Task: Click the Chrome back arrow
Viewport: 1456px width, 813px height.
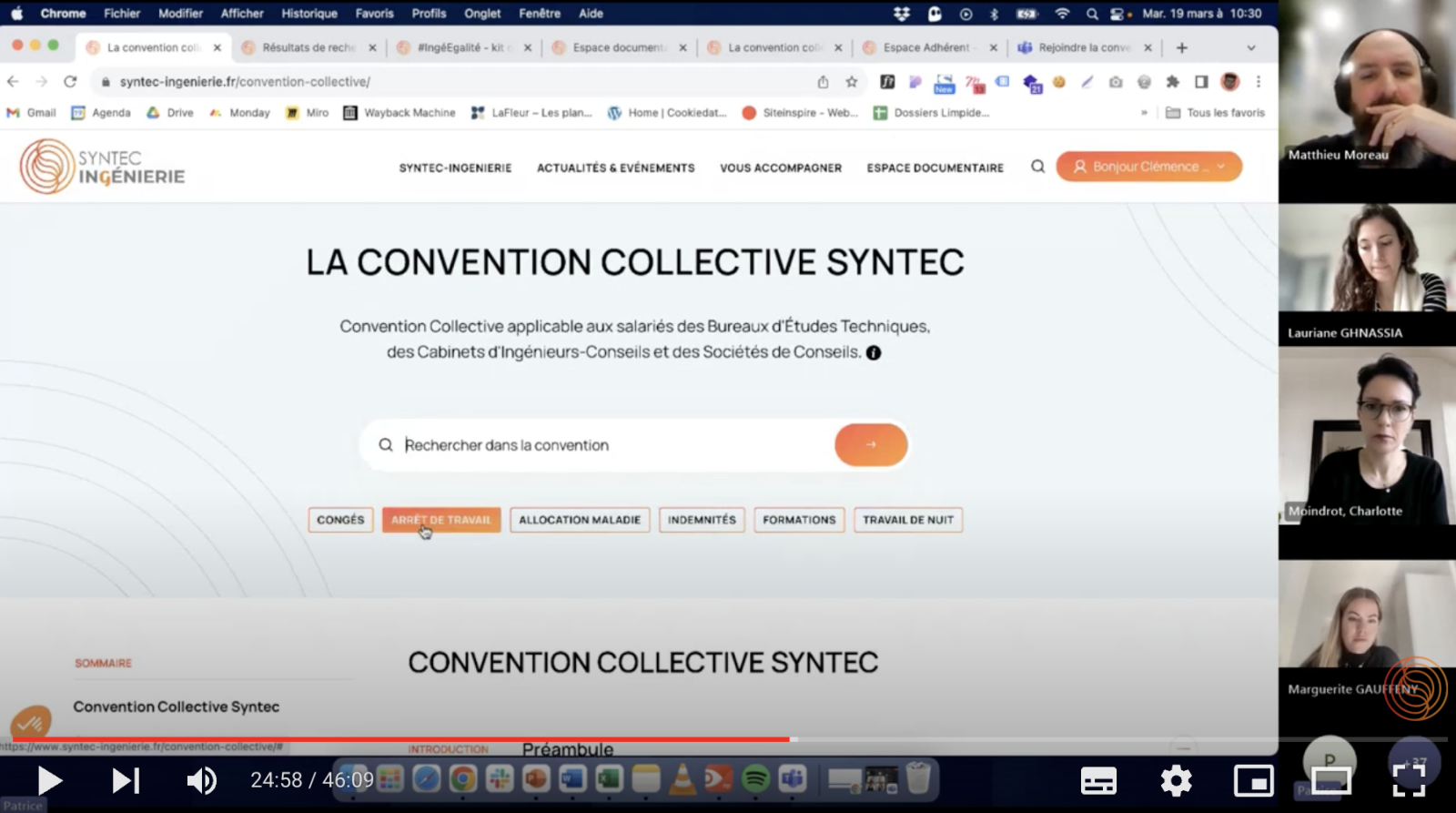Action: [x=13, y=81]
